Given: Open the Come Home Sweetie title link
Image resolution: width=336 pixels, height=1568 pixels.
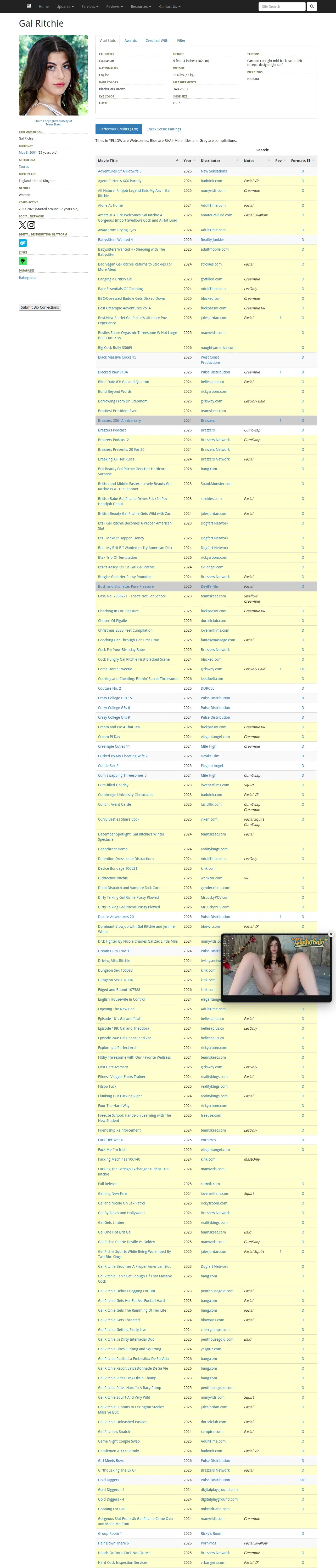Looking at the screenshot, I should coord(115,669).
